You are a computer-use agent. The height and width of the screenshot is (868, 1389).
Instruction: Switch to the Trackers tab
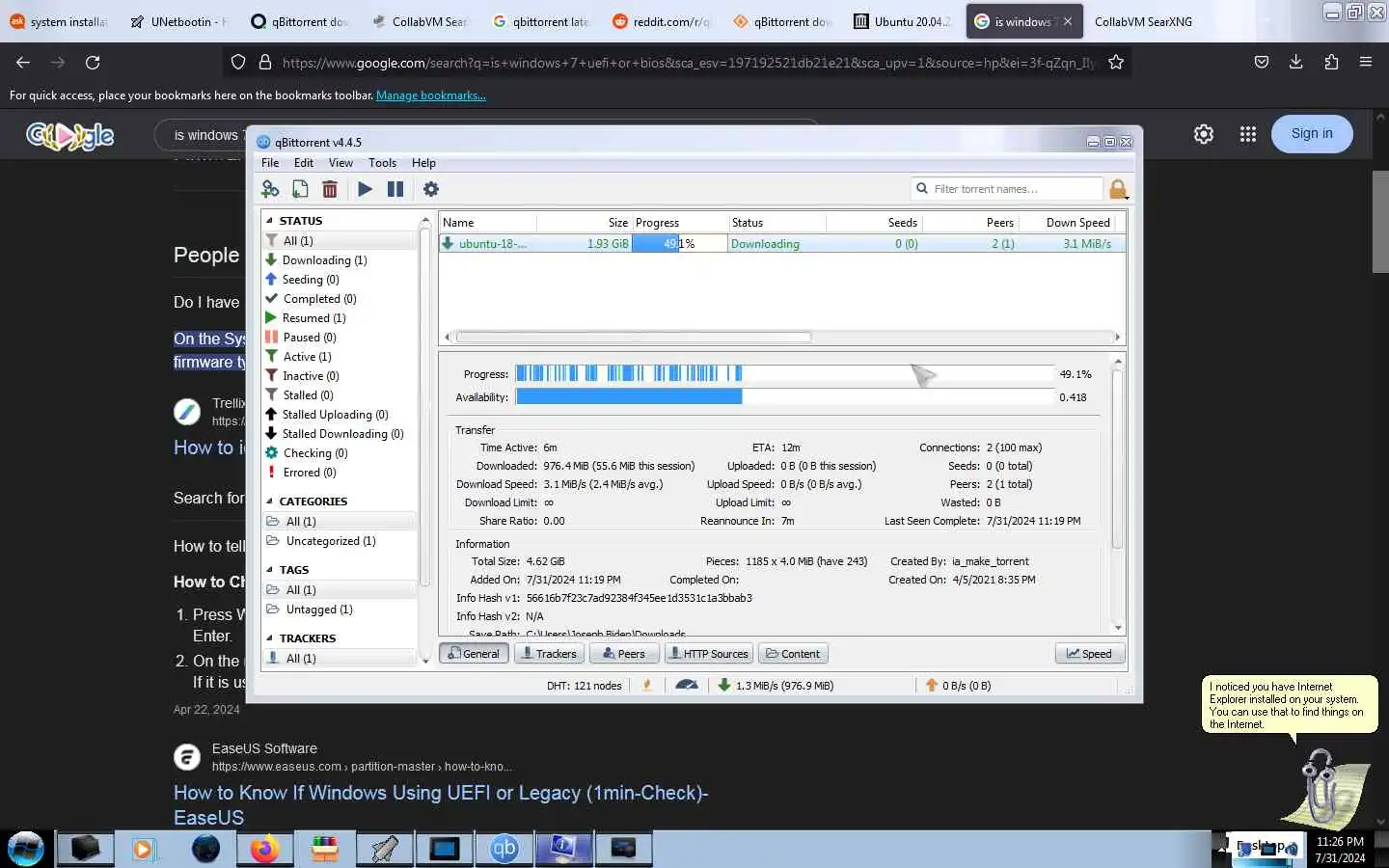click(548, 654)
